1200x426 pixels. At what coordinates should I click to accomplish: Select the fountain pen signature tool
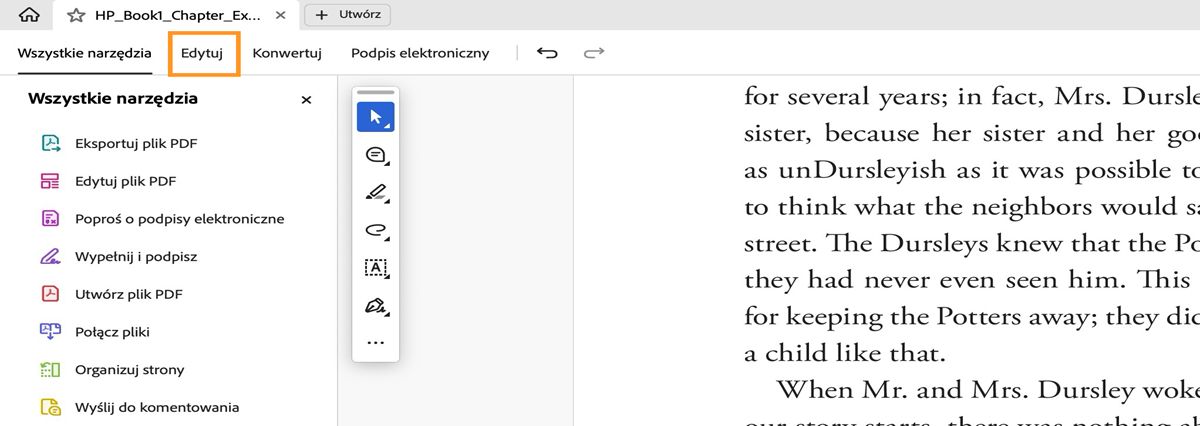pyautogui.click(x=376, y=305)
